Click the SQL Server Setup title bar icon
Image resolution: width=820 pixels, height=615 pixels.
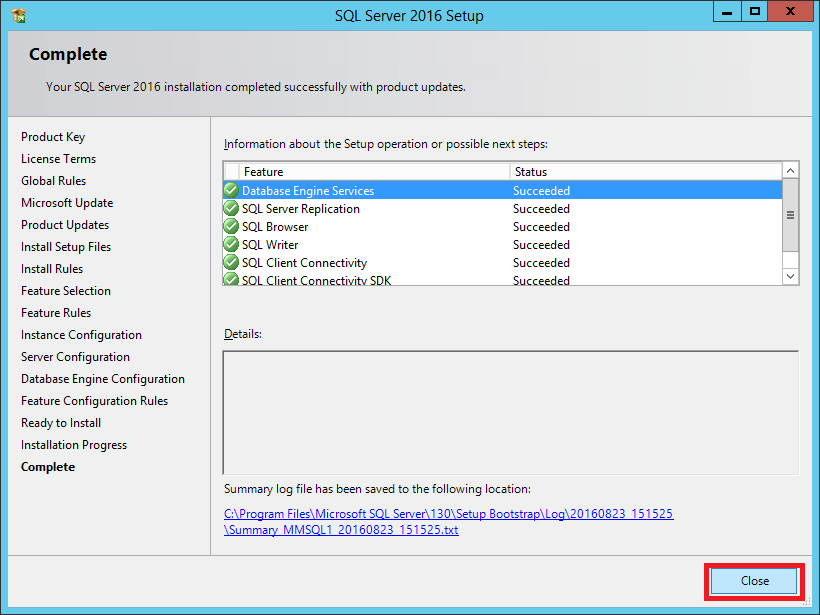click(x=18, y=15)
